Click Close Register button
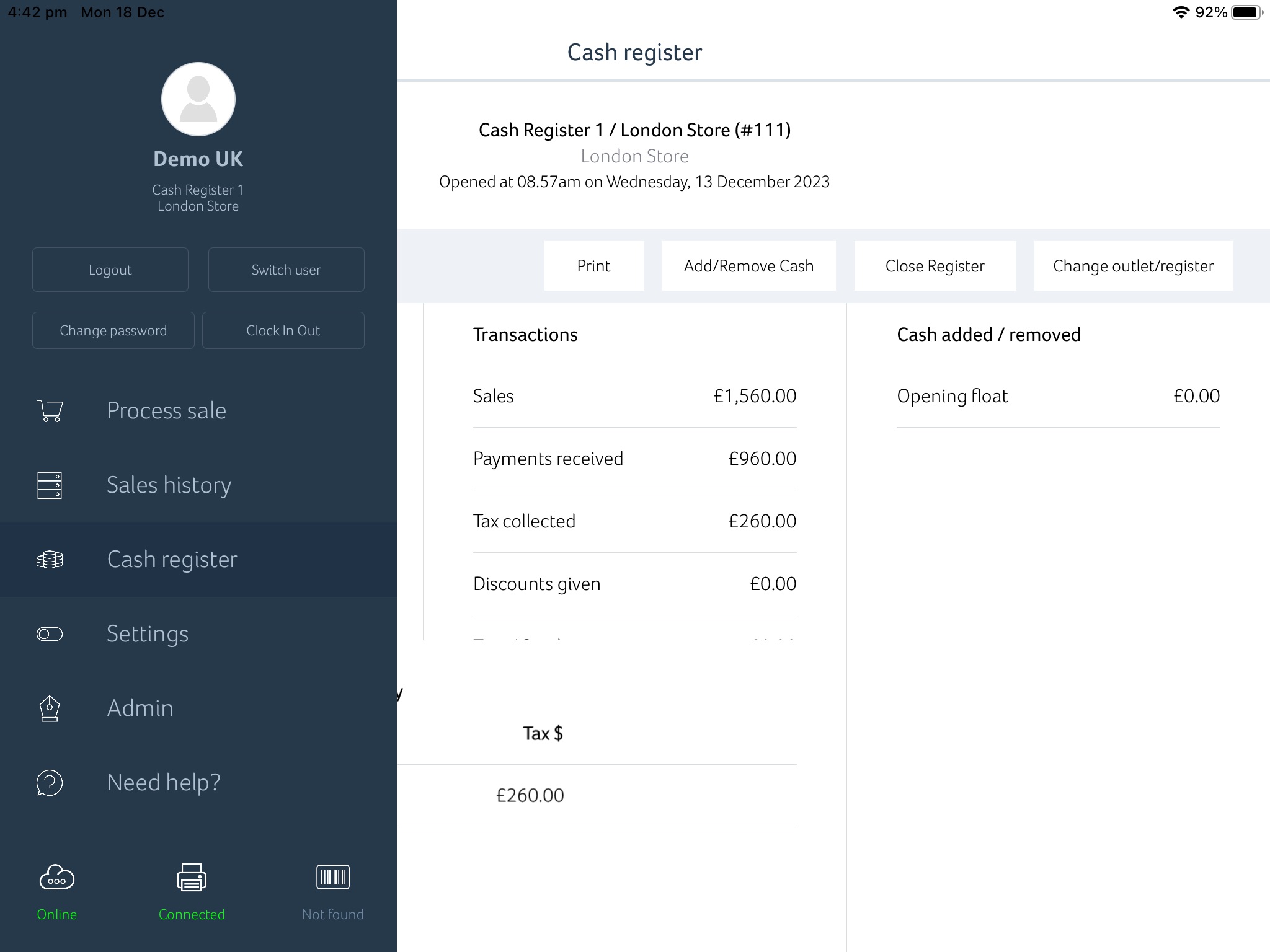 tap(935, 266)
